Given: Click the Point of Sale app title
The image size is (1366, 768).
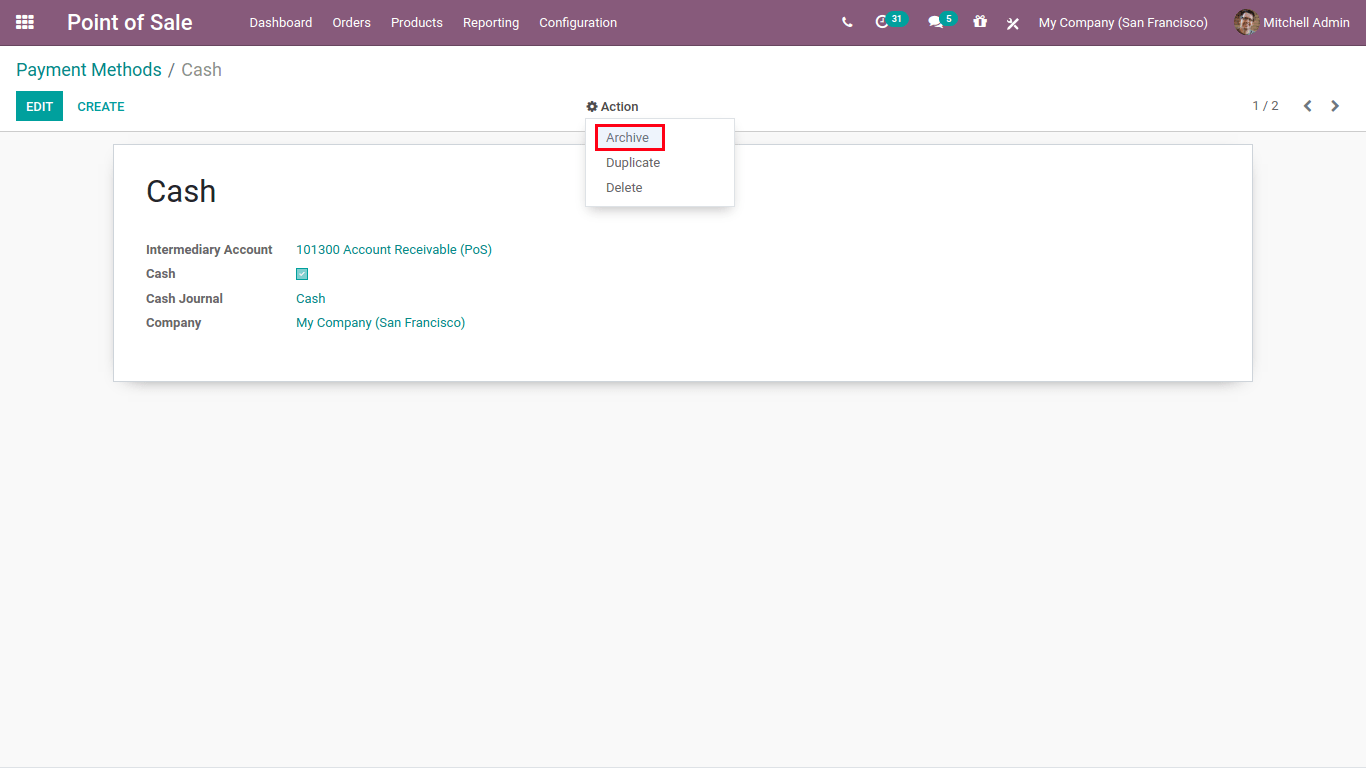Looking at the screenshot, I should tap(130, 22).
